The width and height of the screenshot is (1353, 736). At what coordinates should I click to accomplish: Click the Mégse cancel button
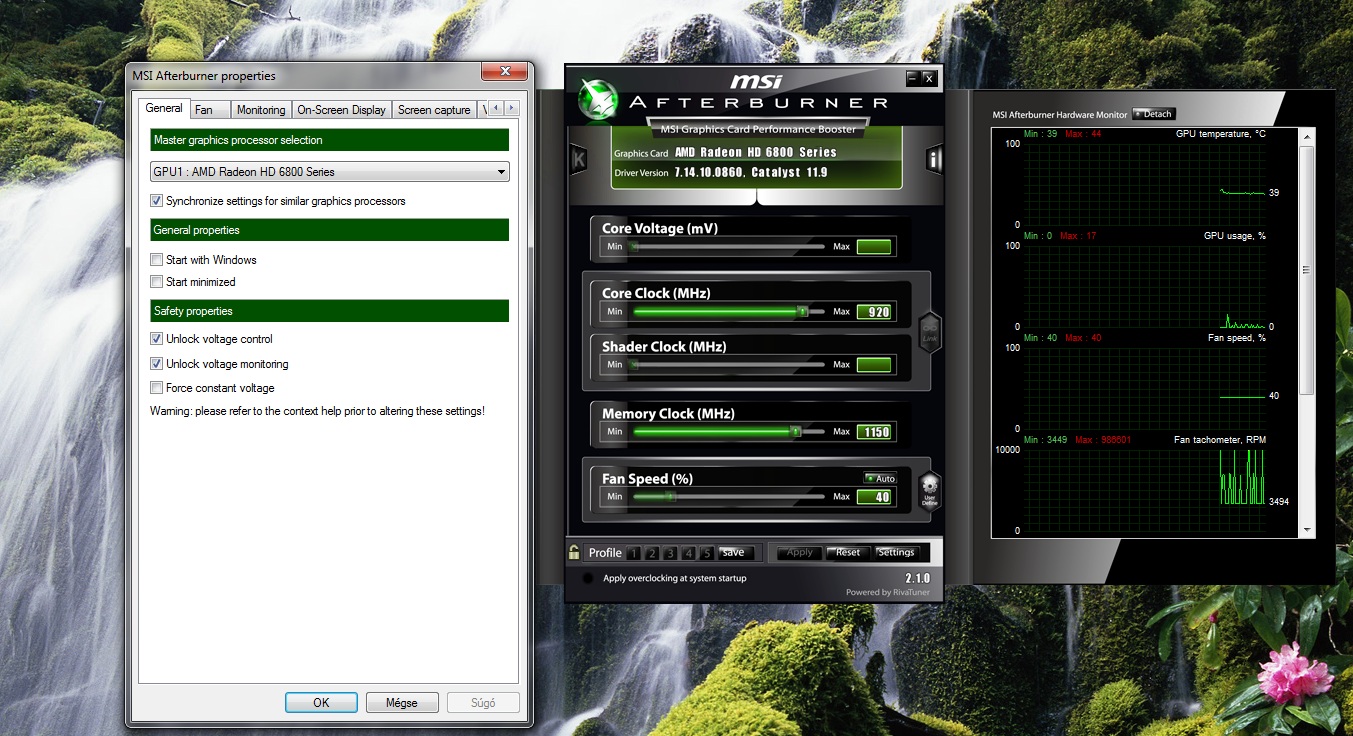(x=402, y=702)
